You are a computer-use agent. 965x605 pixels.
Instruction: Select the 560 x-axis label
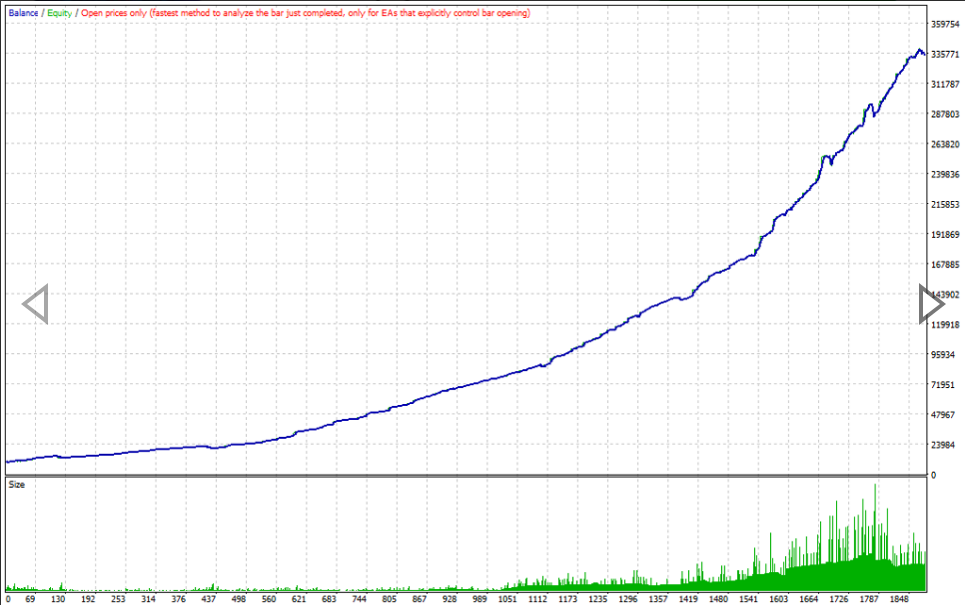pyautogui.click(x=269, y=599)
